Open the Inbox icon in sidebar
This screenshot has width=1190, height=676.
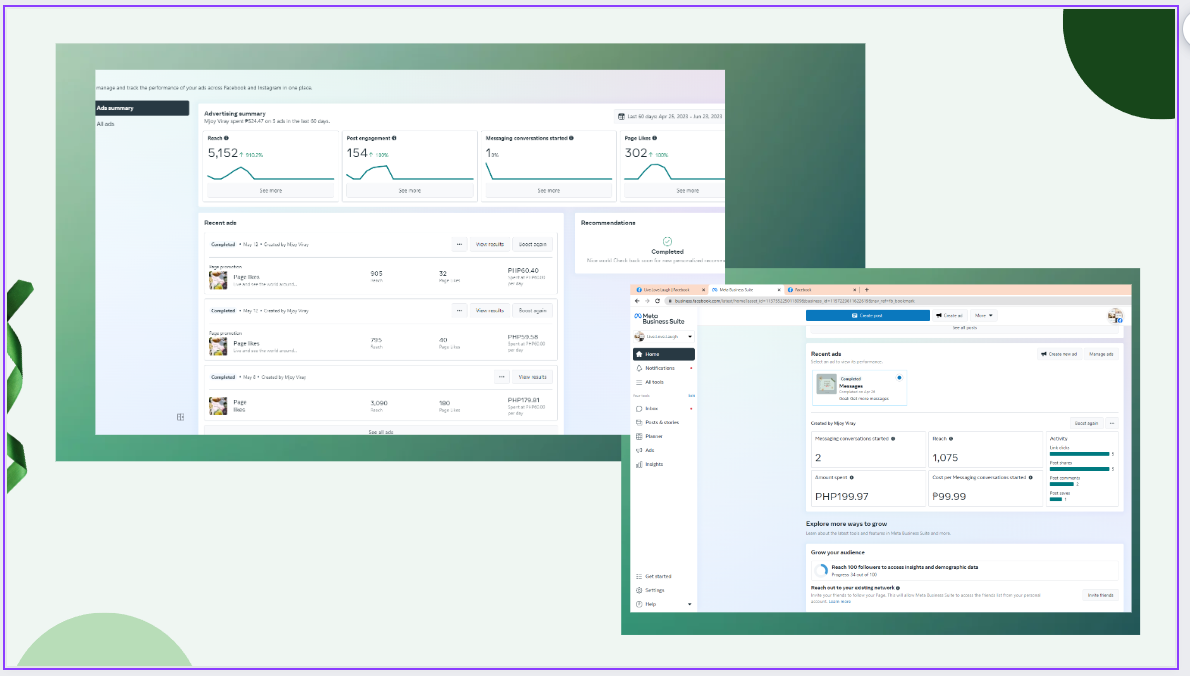coord(639,409)
